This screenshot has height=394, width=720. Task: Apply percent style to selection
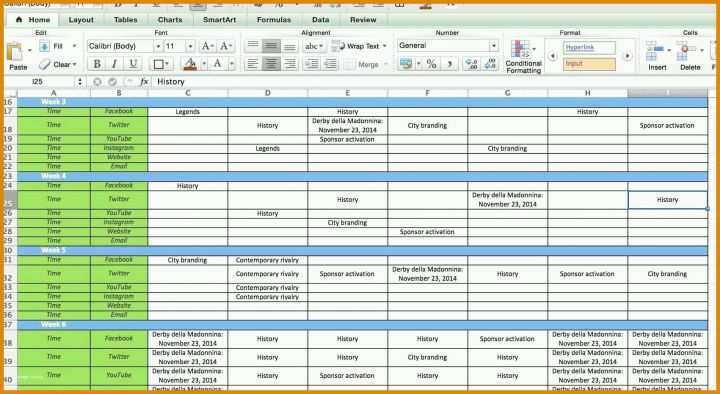[431, 64]
